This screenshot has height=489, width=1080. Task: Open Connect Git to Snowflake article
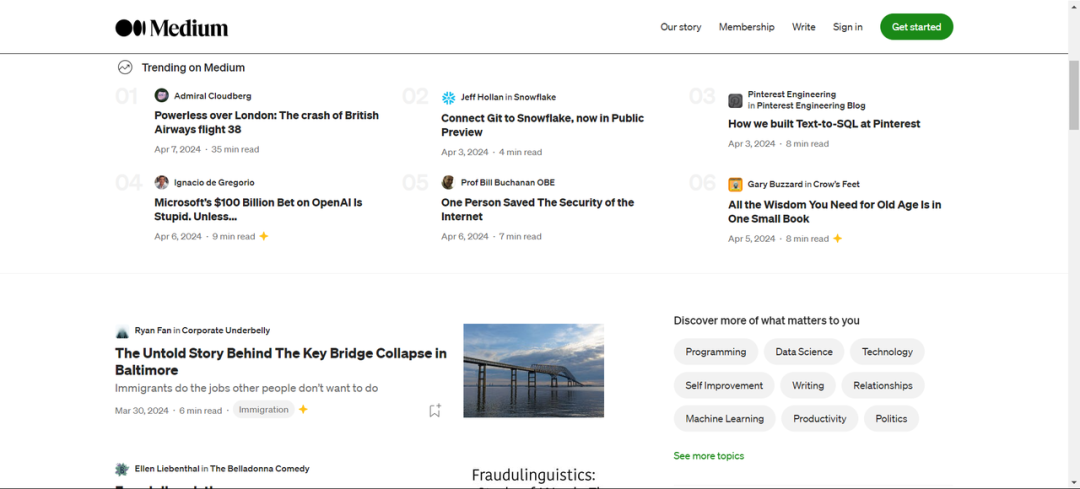pyautogui.click(x=543, y=125)
